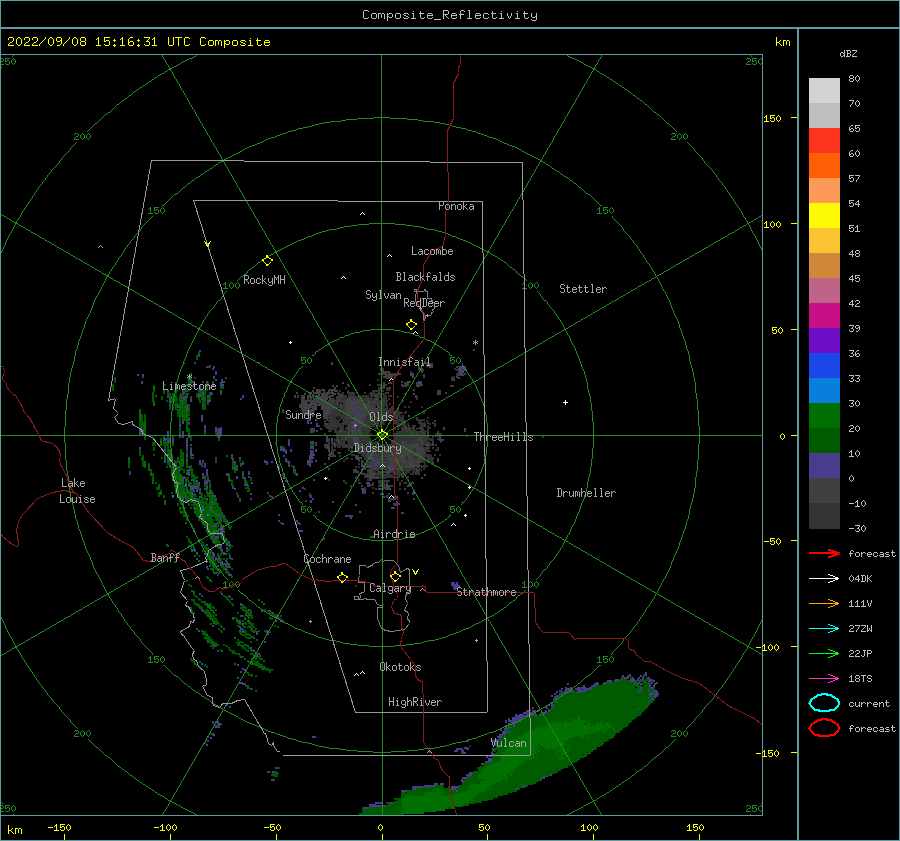Click the Ponoka label
Viewport: 900px width, 841px height.
pos(456,206)
